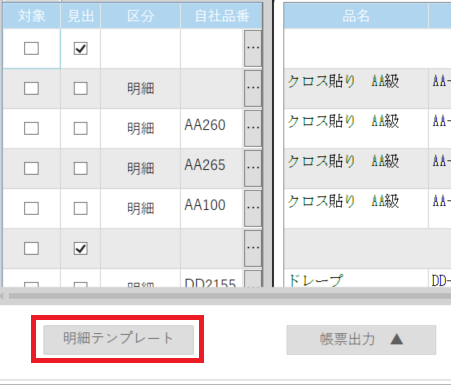
Task: Open item lookup (...) for AA100
Action: click(x=253, y=208)
